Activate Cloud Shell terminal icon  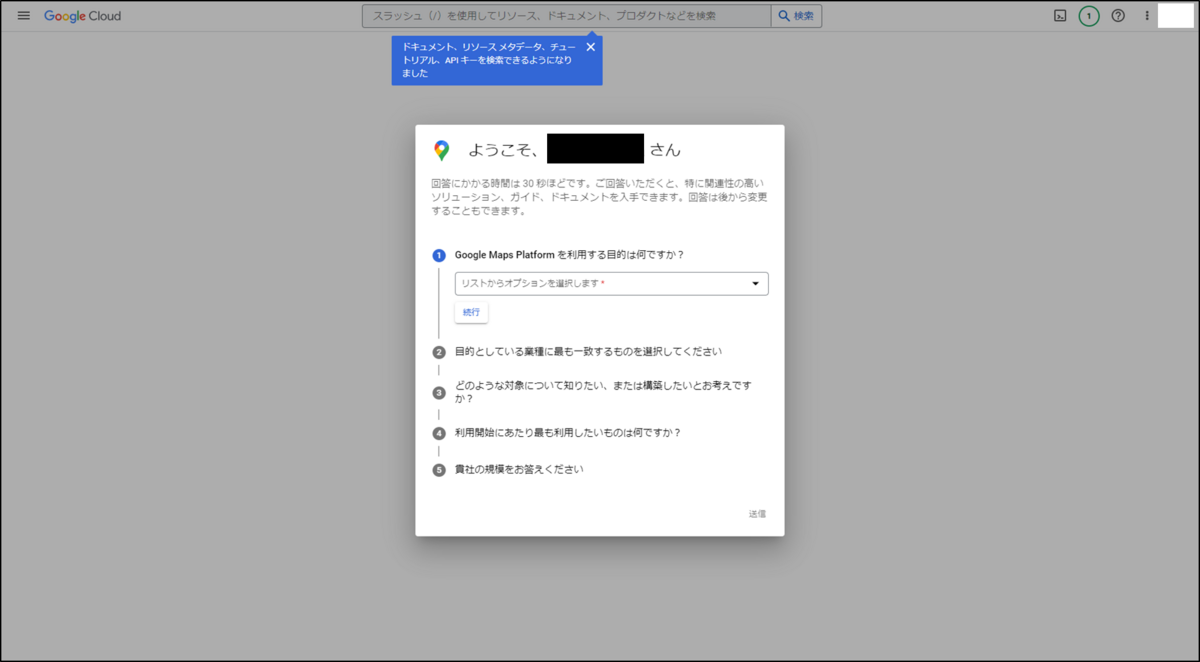(1060, 16)
